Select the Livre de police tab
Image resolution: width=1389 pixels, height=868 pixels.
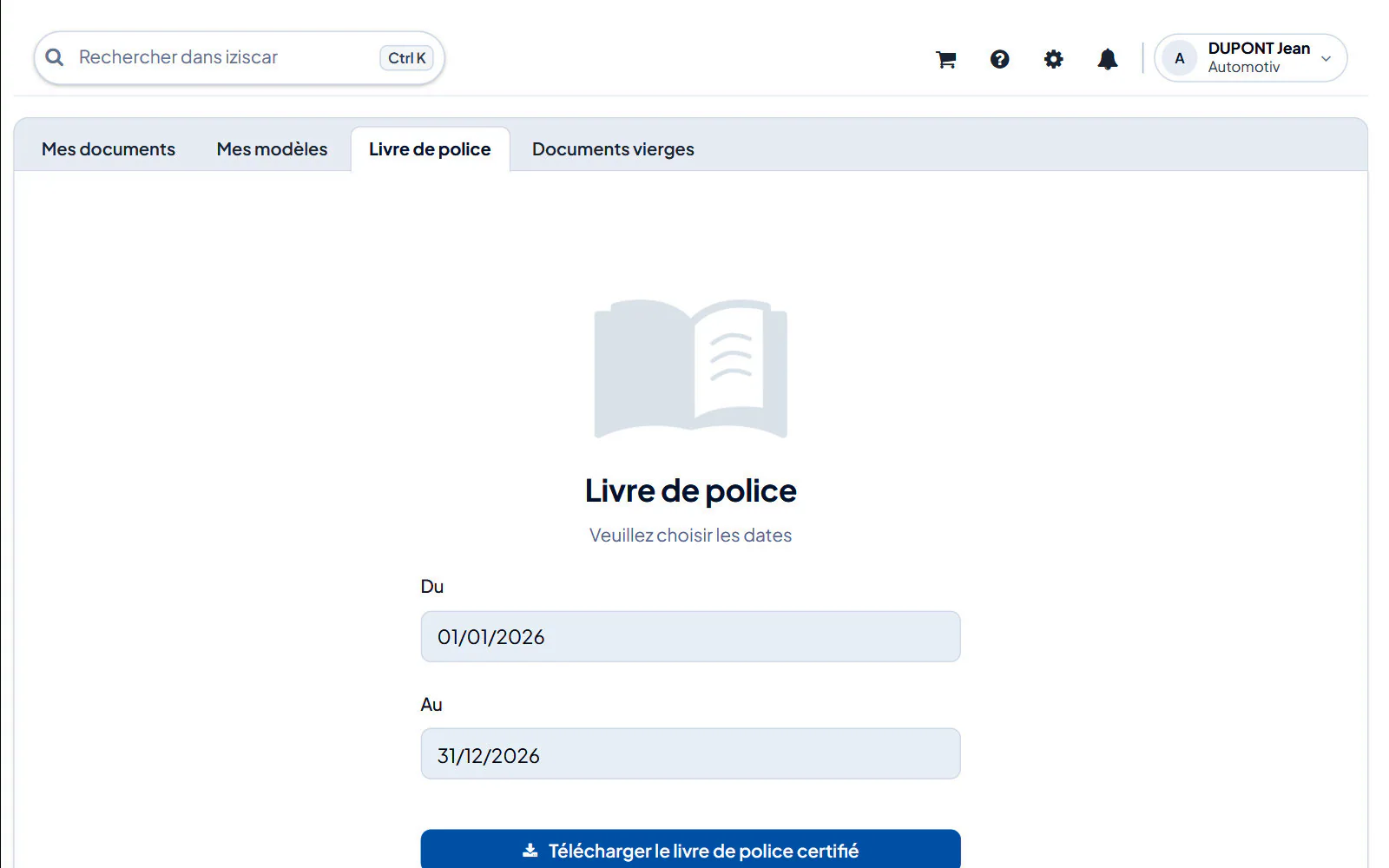tap(430, 149)
